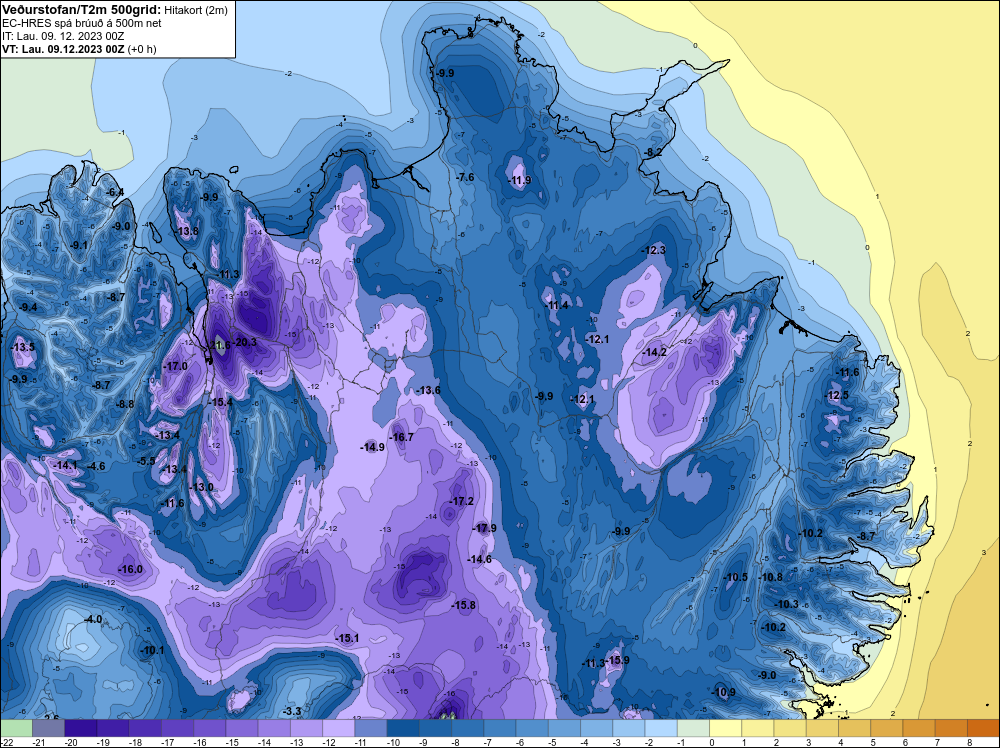Viewport: 1000px width, 748px height.
Task: Click the -9.4 temperature value
Action: [27, 307]
